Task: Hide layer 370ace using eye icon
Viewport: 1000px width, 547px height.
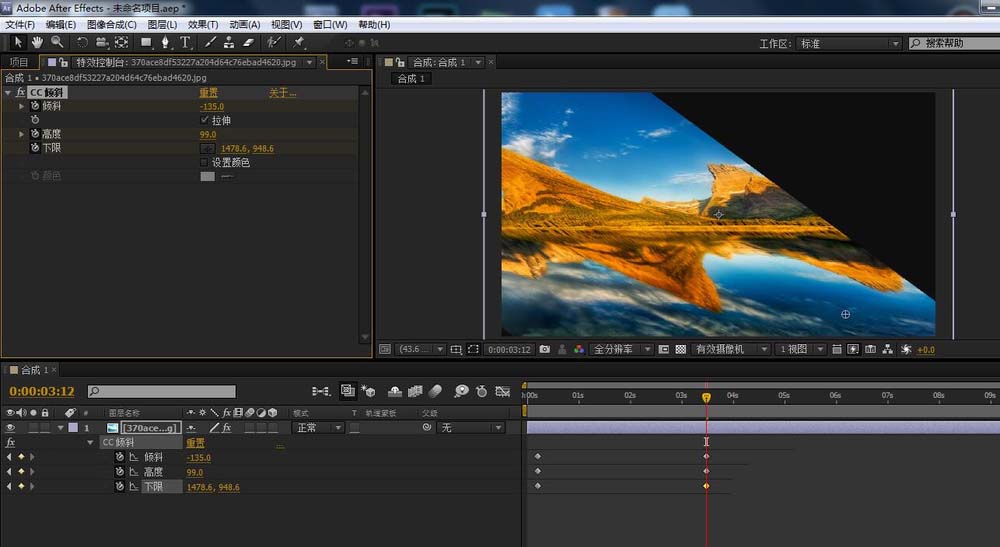Action: pos(10,428)
